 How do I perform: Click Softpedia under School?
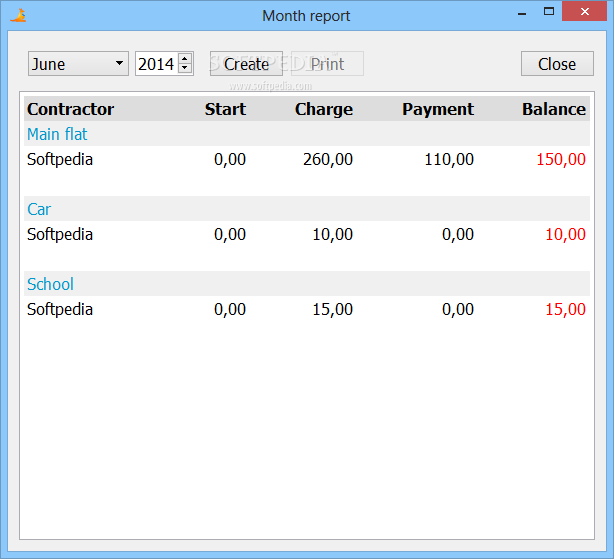click(x=60, y=310)
